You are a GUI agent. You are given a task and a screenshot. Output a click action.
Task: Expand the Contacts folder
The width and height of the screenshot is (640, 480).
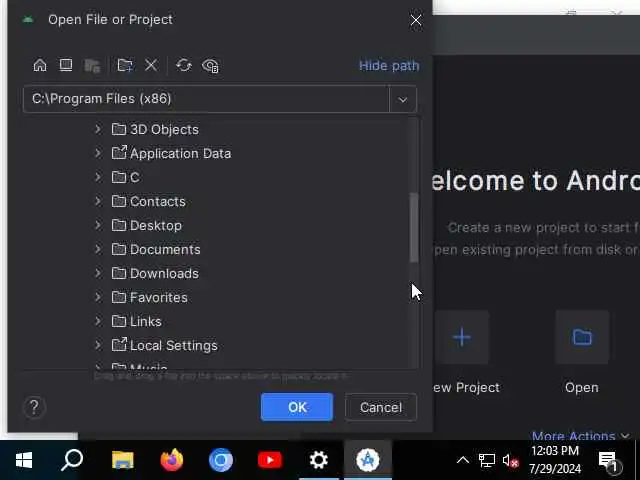point(98,201)
